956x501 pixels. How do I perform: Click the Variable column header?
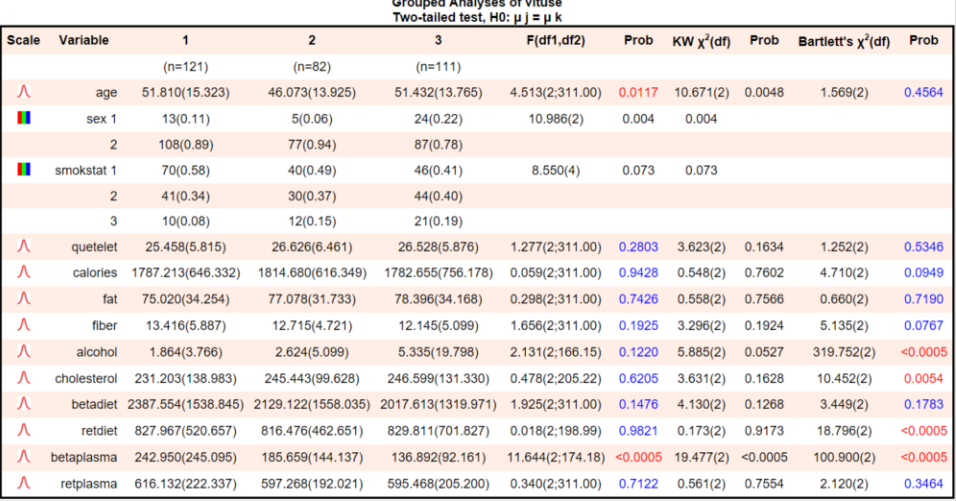click(x=84, y=41)
